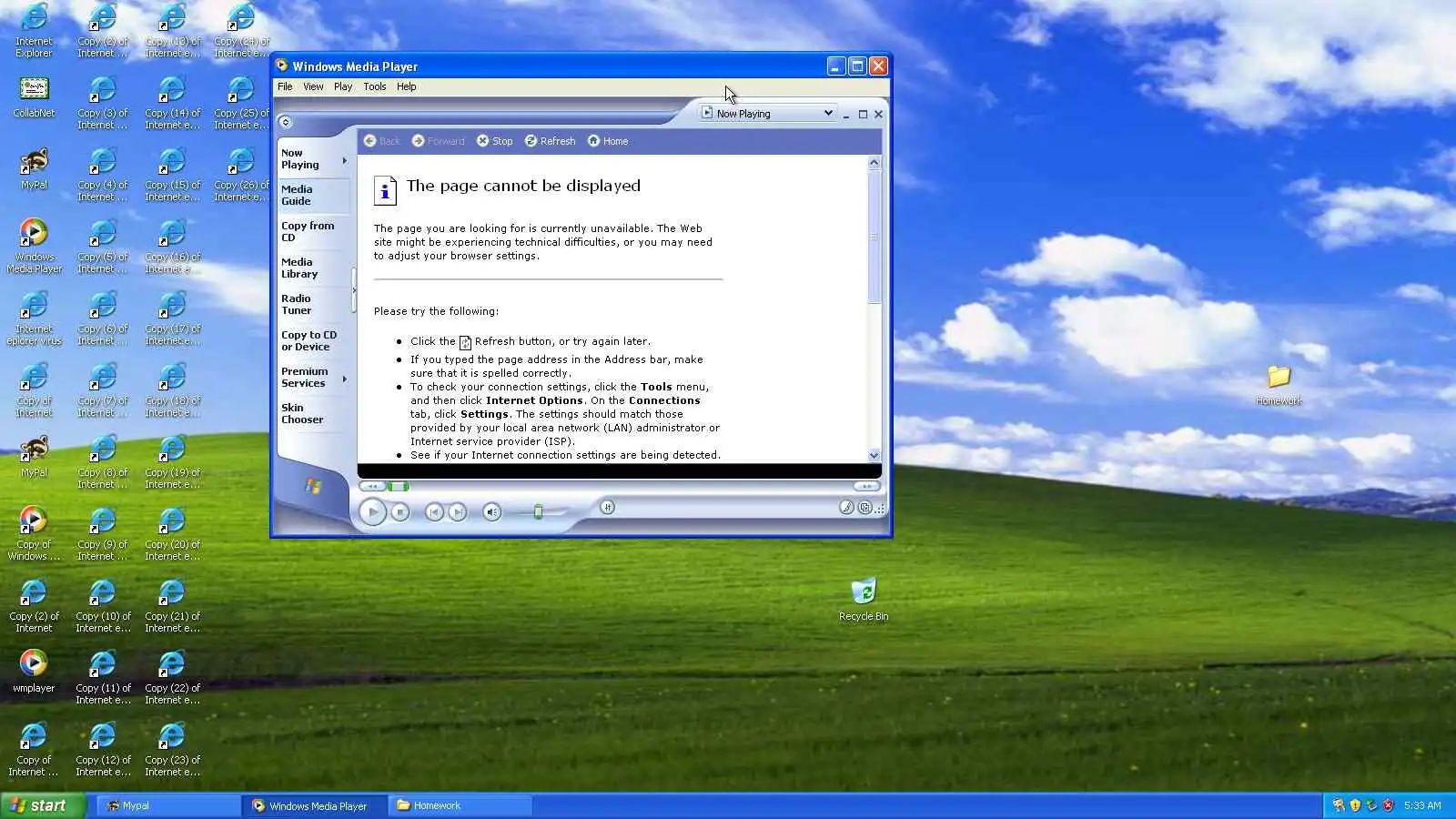Viewport: 1456px width, 819px height.
Task: Open the Play menu
Action: click(343, 86)
